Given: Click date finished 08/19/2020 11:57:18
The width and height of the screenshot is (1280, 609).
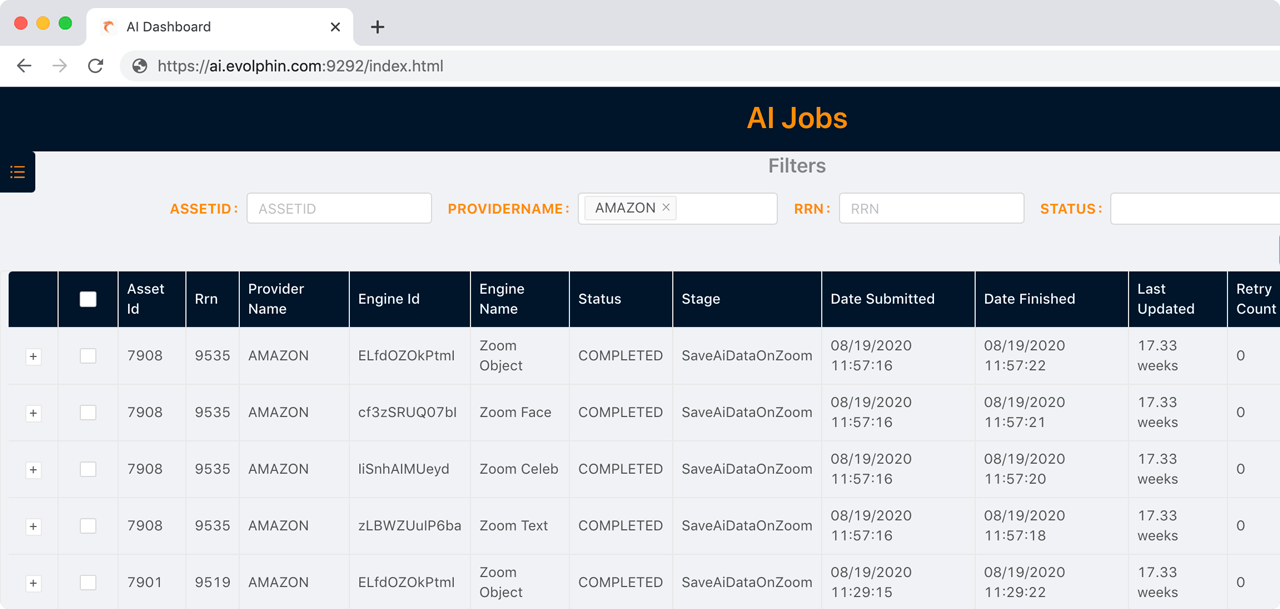Looking at the screenshot, I should tap(1025, 526).
